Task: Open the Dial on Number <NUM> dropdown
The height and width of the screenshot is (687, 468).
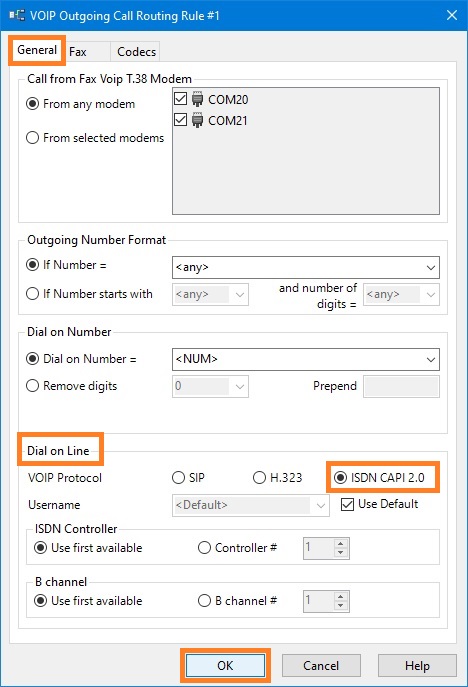Action: (x=306, y=359)
